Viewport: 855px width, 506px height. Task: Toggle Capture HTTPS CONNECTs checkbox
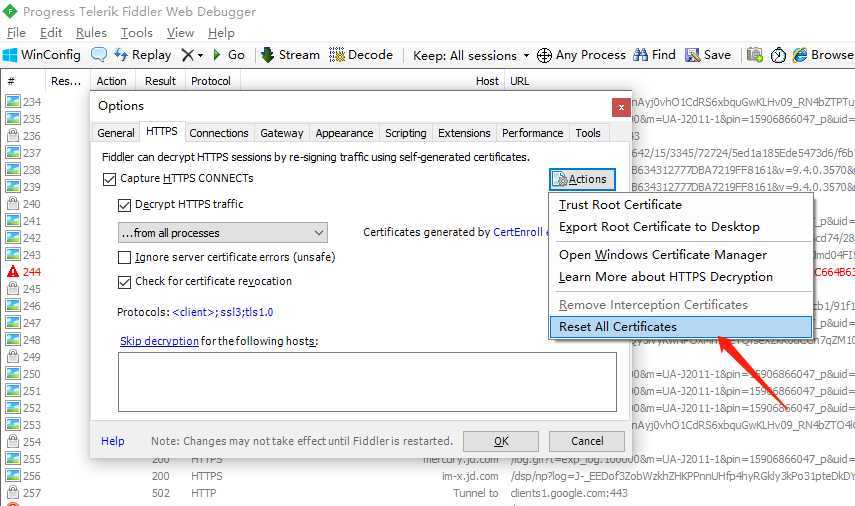(x=109, y=179)
